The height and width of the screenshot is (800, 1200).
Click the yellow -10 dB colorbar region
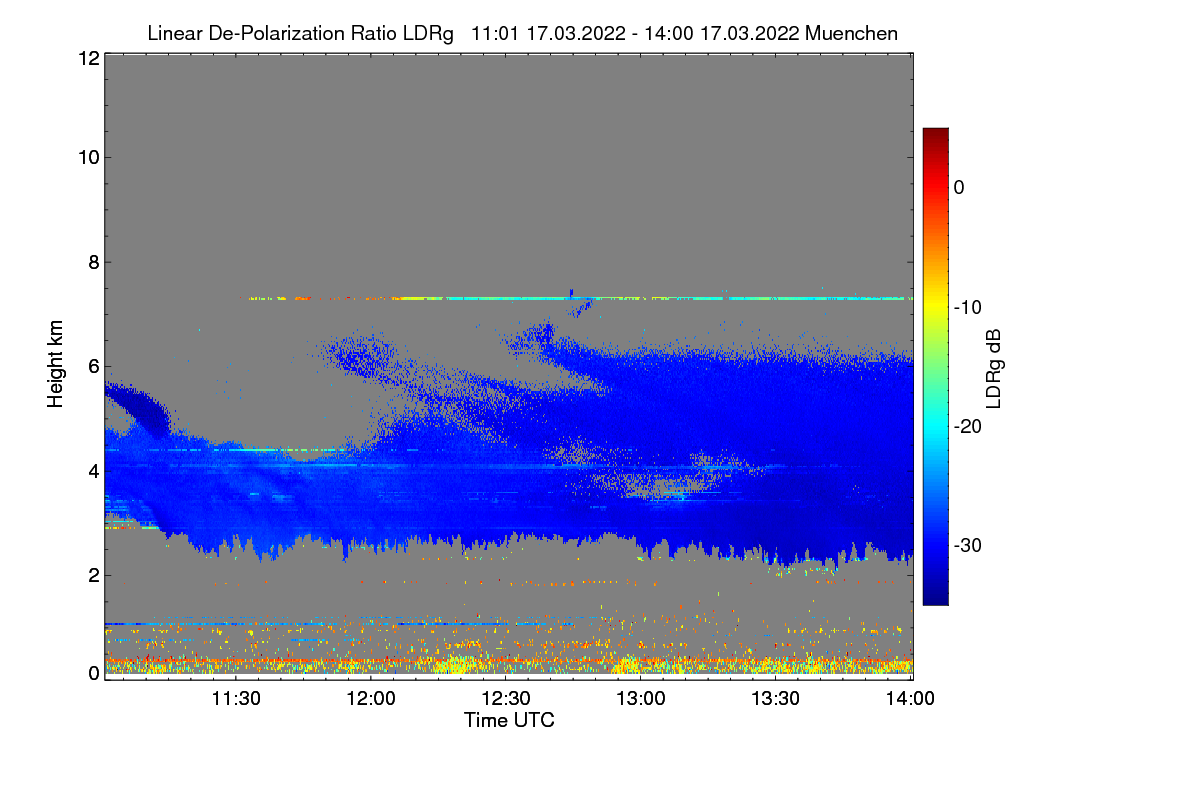pos(935,307)
